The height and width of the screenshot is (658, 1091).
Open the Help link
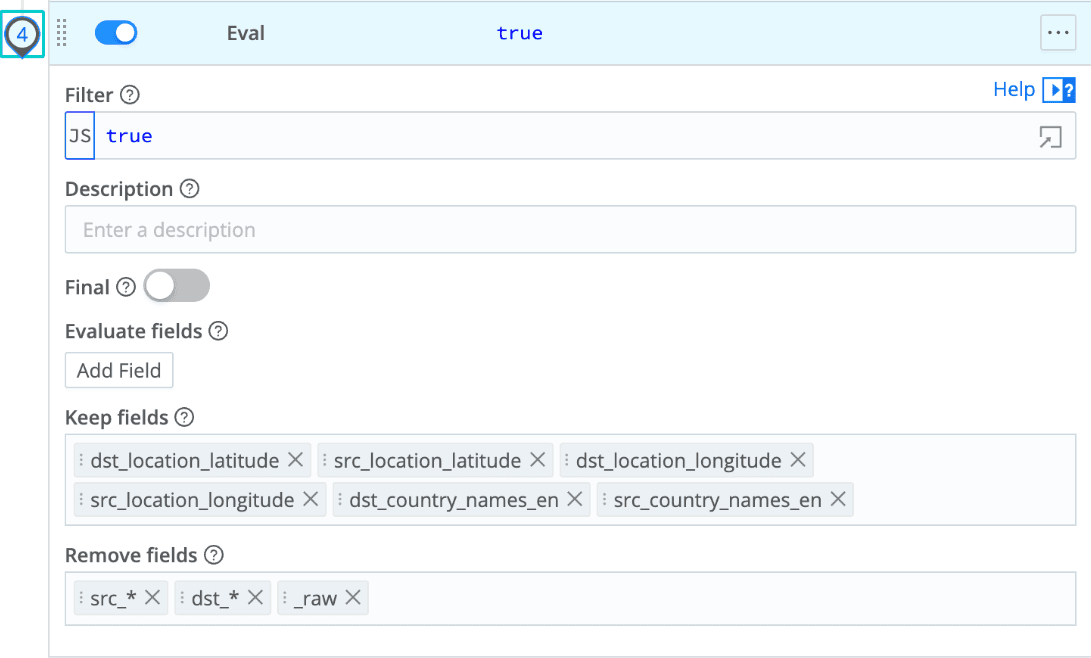coord(1014,89)
